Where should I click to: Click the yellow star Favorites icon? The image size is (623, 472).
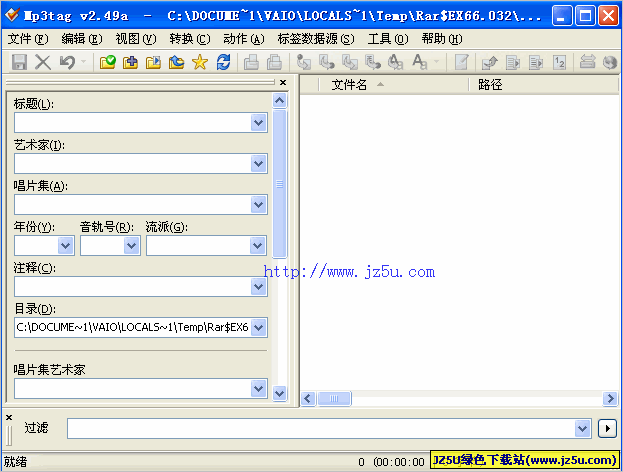[x=199, y=62]
